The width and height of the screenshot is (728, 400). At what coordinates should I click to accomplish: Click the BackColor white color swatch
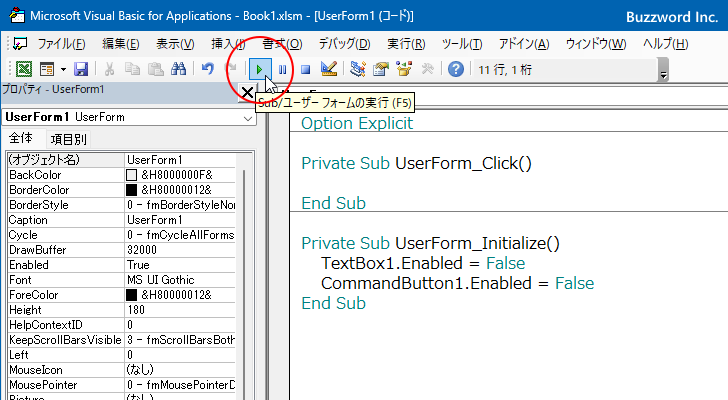(131, 175)
